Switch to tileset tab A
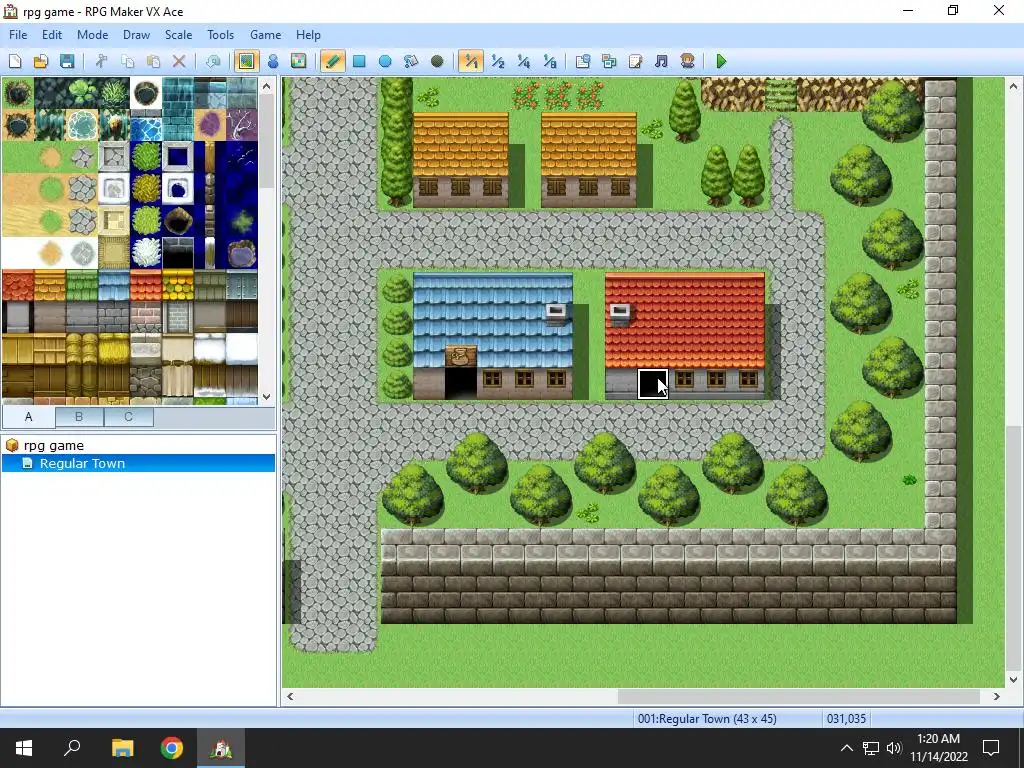Viewport: 1024px width, 768px height. coord(29,417)
